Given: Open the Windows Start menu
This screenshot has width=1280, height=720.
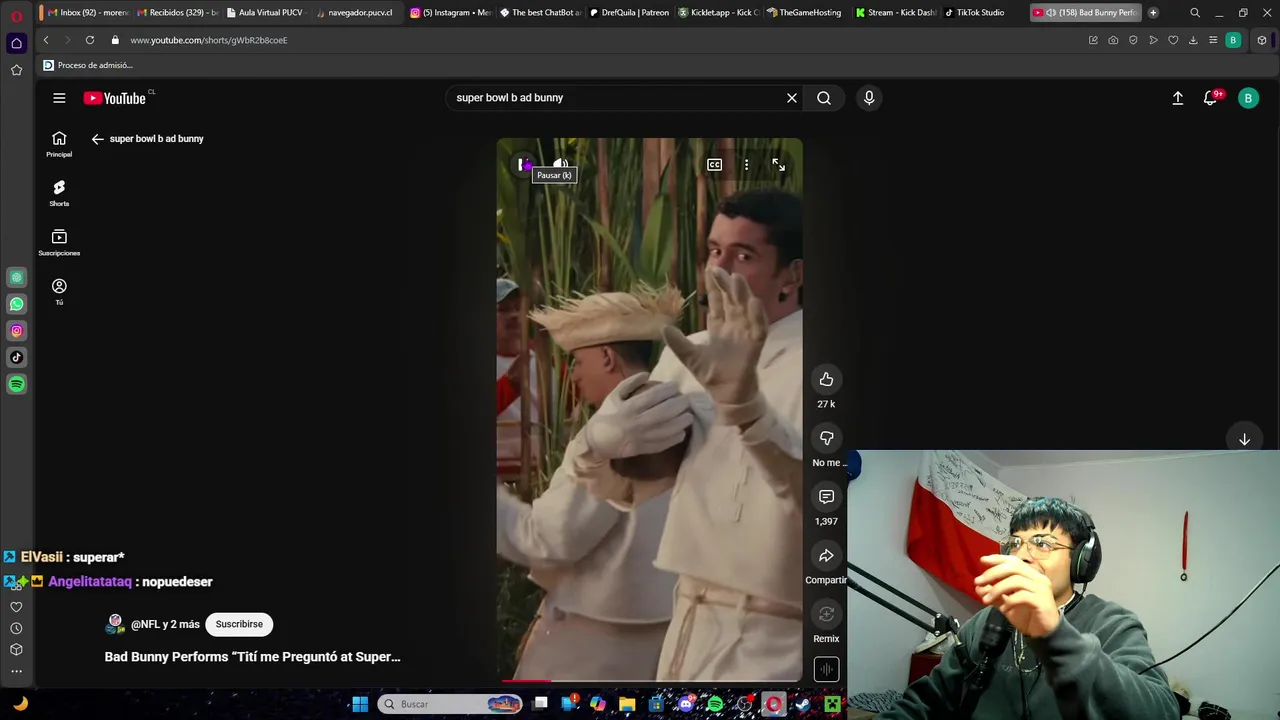Looking at the screenshot, I should click(x=360, y=704).
